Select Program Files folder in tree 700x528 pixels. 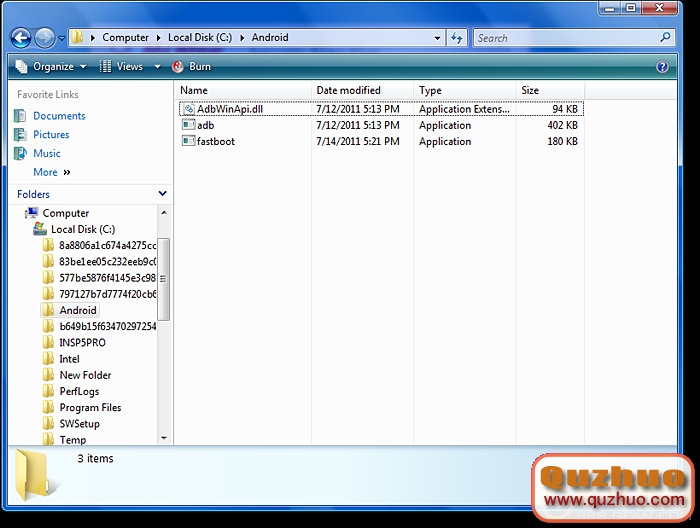(x=90, y=407)
